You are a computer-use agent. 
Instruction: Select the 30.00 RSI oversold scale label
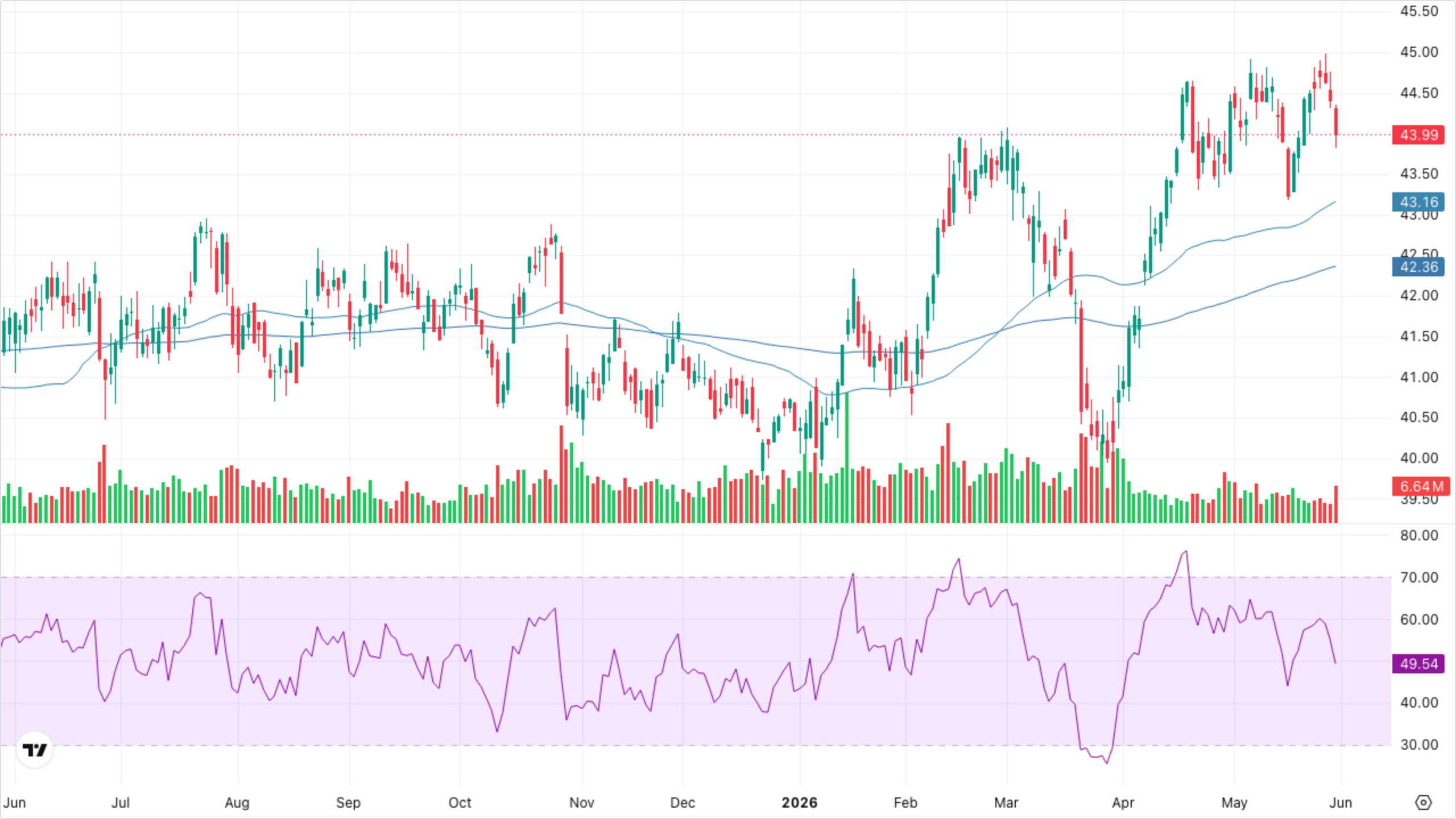(1418, 744)
